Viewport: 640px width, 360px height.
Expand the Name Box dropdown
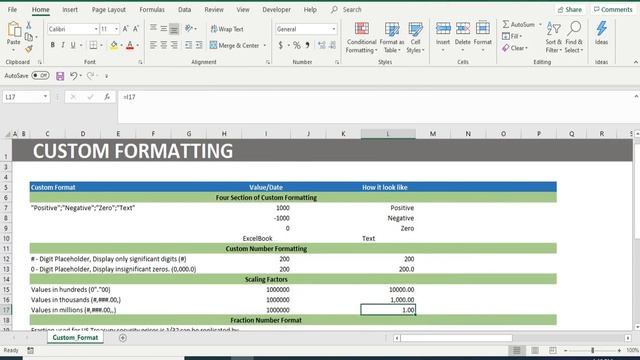click(x=45, y=97)
